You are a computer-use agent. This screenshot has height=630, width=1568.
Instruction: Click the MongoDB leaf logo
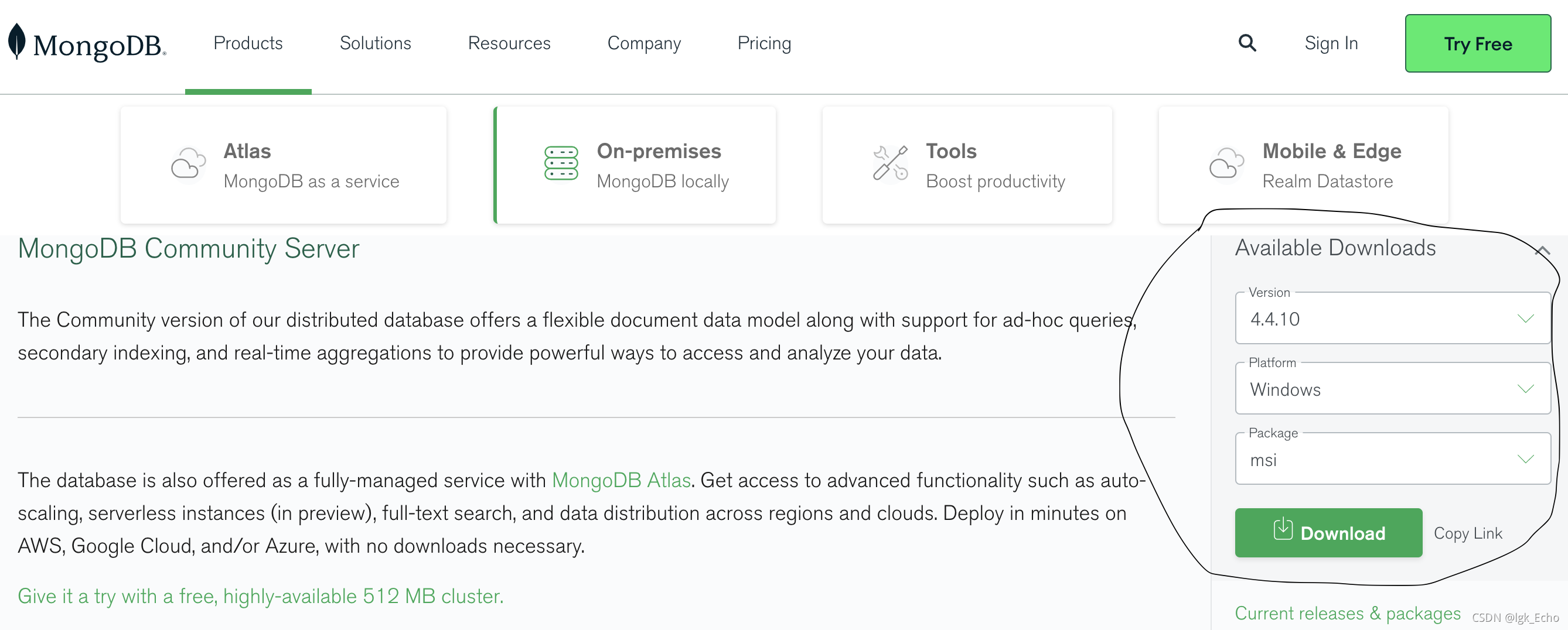(x=17, y=42)
